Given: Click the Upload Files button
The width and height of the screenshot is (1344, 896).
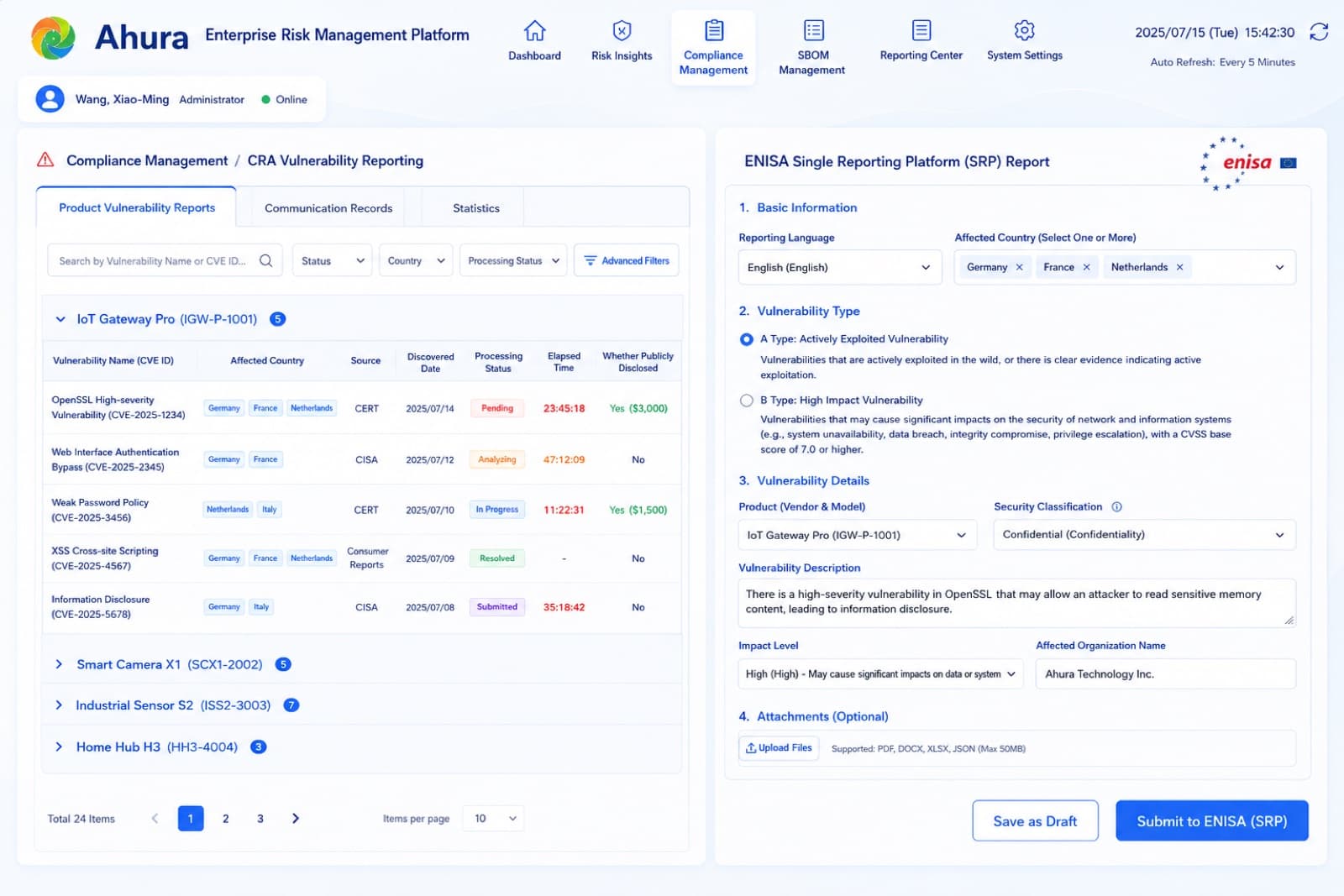Looking at the screenshot, I should pyautogui.click(x=779, y=748).
